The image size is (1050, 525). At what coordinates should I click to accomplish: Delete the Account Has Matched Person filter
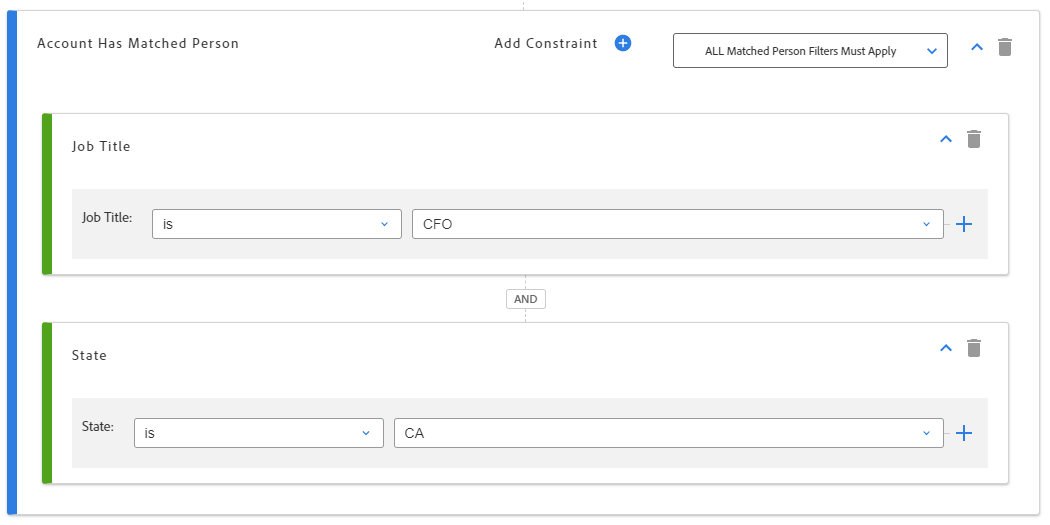pos(1005,47)
